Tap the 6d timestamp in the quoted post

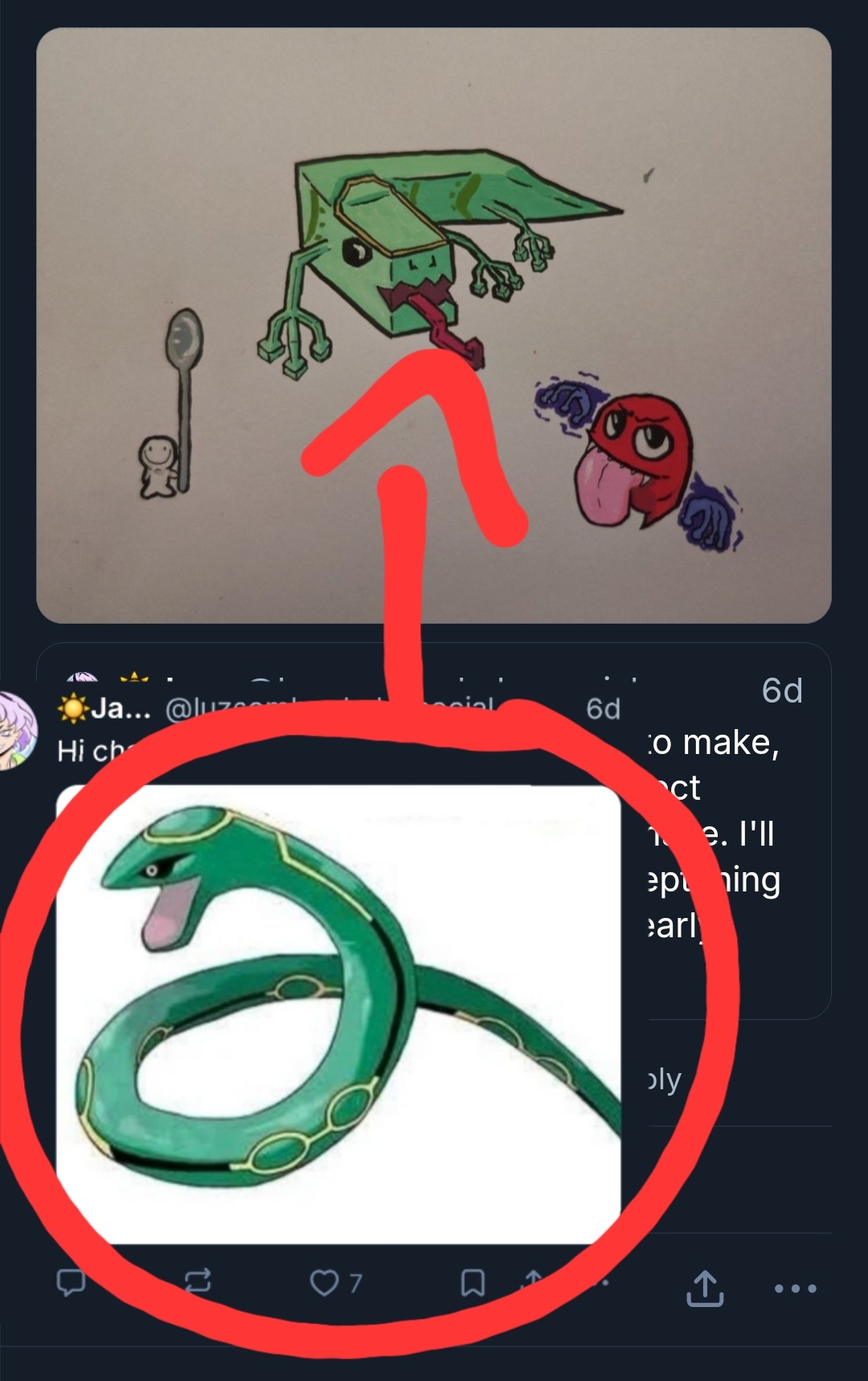pos(781,690)
